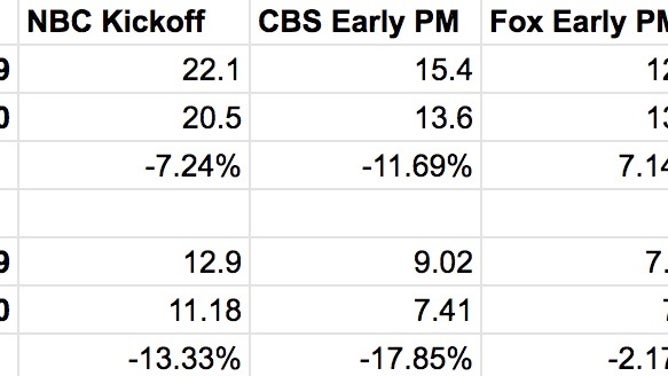Click the -11.69% percentage cell

[x=366, y=166]
